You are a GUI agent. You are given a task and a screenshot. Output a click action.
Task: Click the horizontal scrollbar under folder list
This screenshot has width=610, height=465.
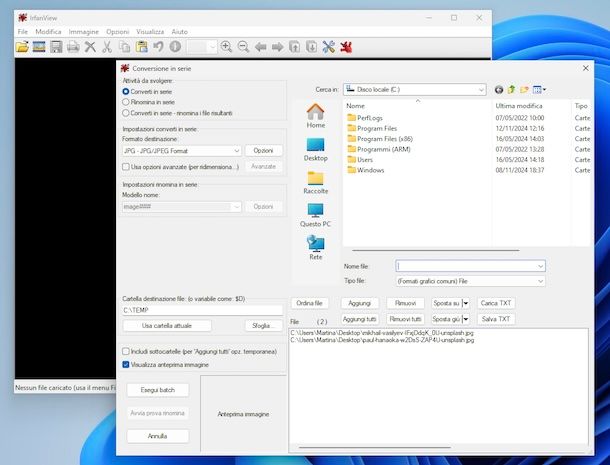436,251
